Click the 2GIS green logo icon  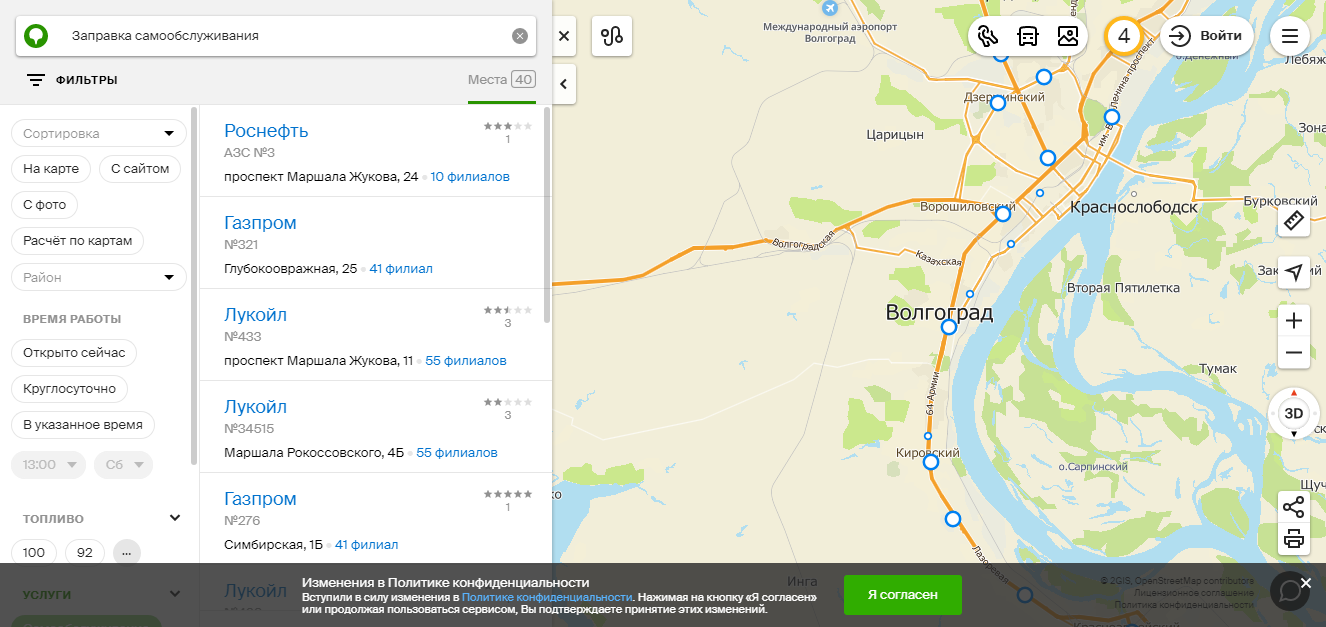coord(37,36)
